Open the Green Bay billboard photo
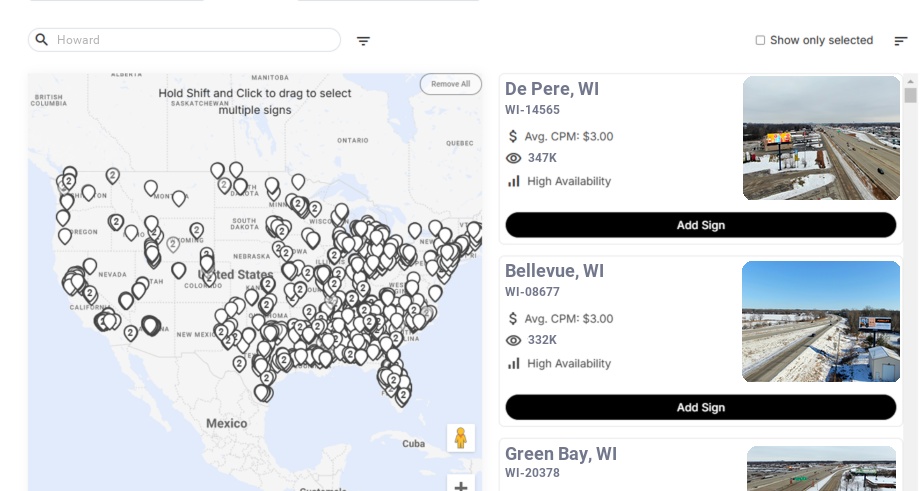Image resolution: width=920 pixels, height=491 pixels. pos(823,468)
